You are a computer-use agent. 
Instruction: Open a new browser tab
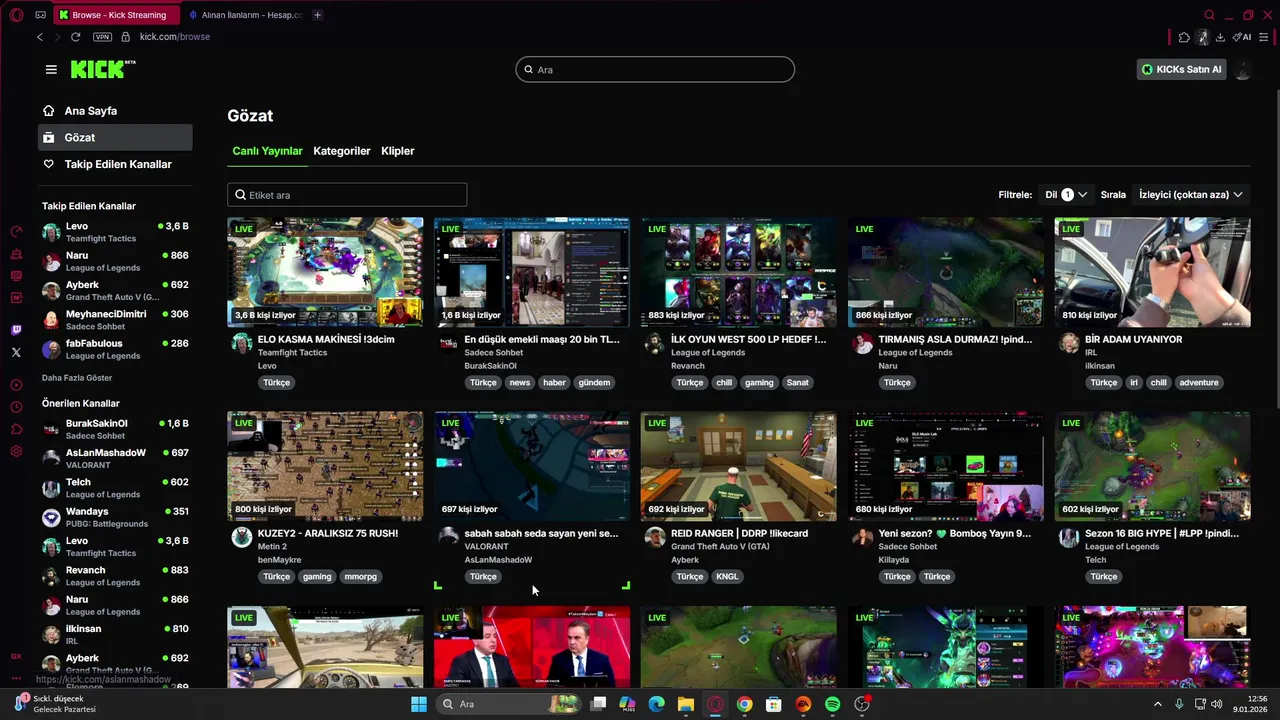tap(317, 15)
